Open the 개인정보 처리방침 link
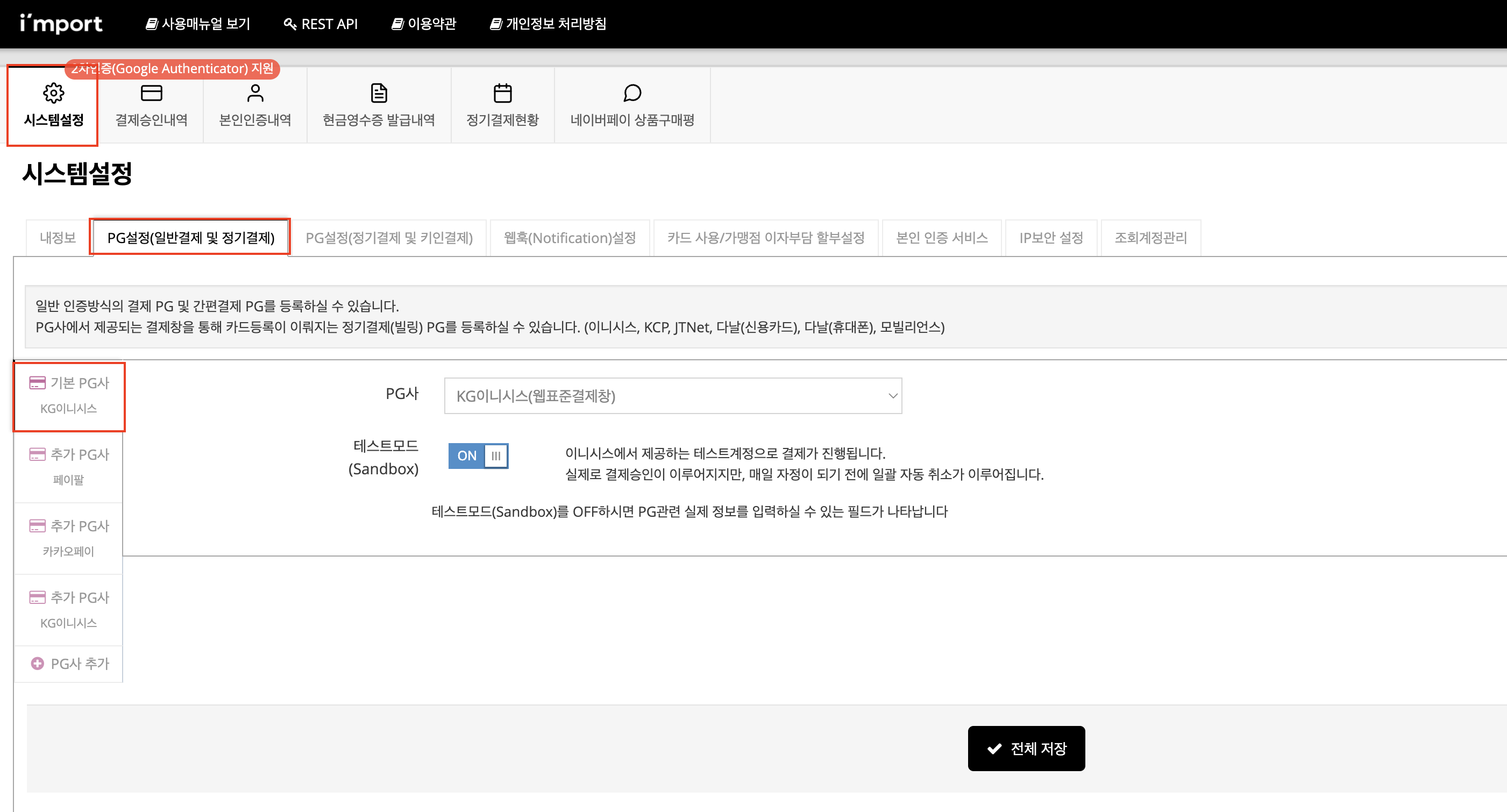 coord(548,24)
